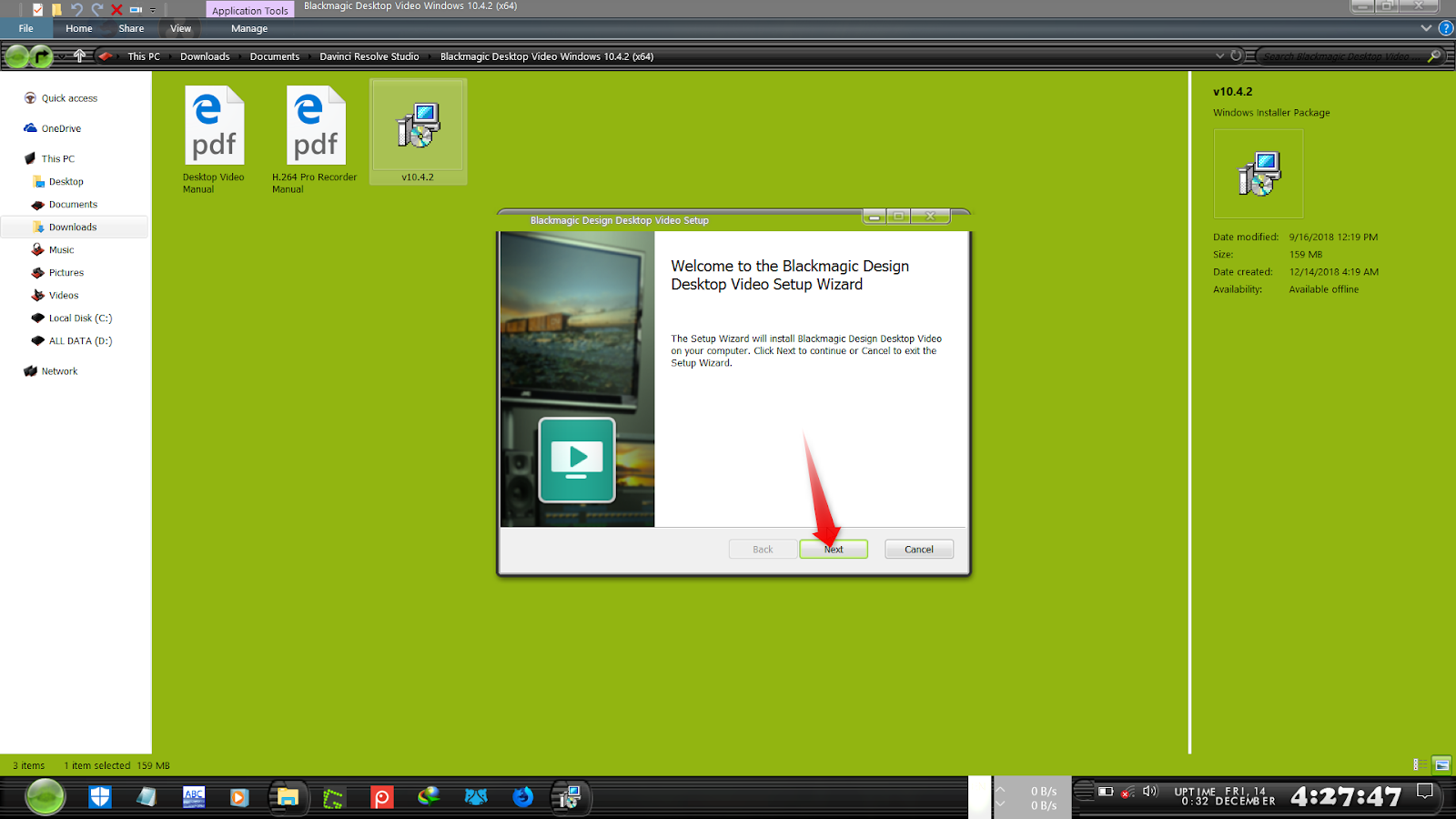
Task: Click Undo in quick access toolbar
Action: 76,10
